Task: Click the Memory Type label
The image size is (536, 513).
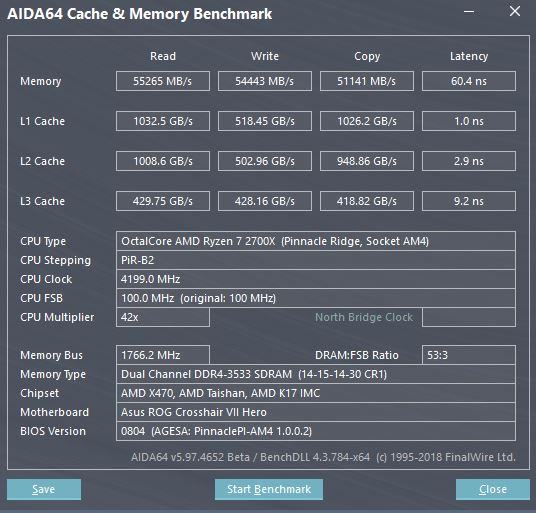Action: click(x=53, y=375)
